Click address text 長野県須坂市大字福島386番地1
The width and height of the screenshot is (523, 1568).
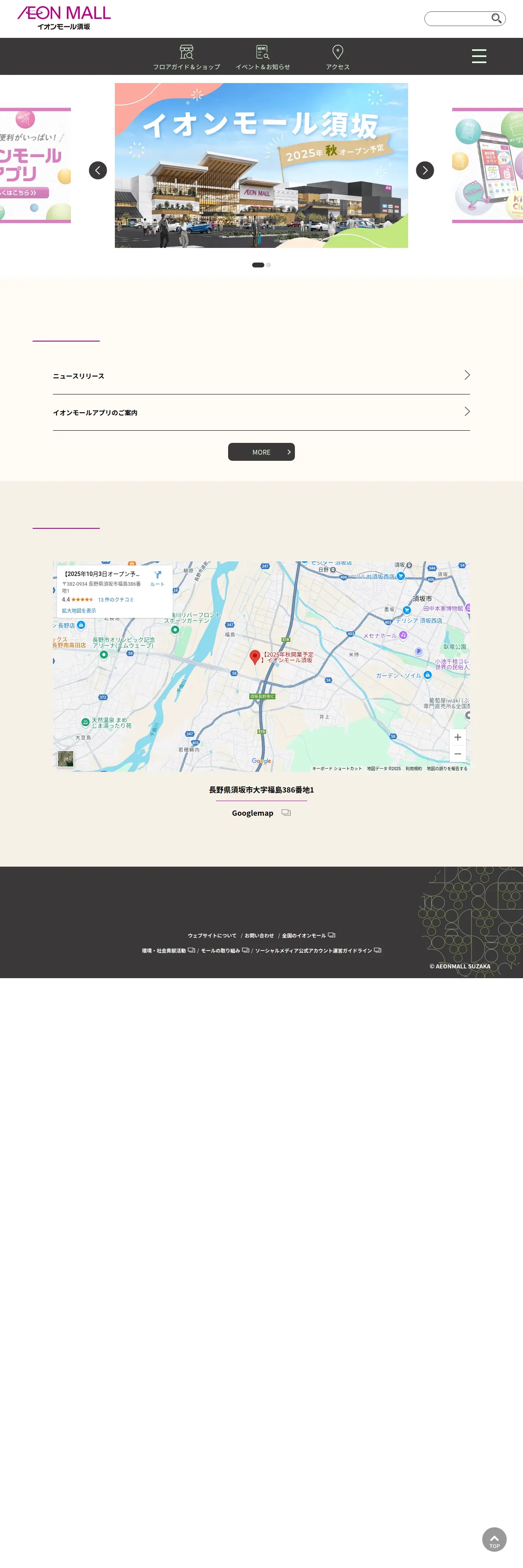tap(261, 790)
